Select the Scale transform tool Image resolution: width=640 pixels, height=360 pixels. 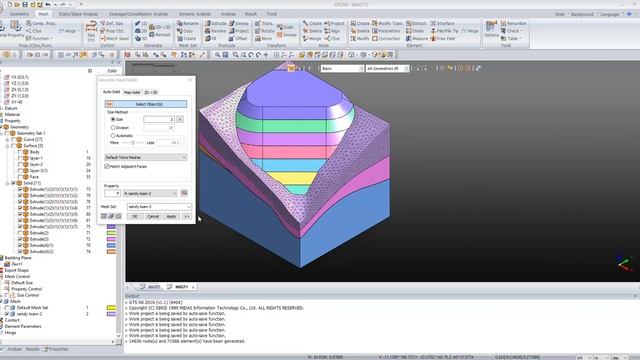(x=285, y=27)
